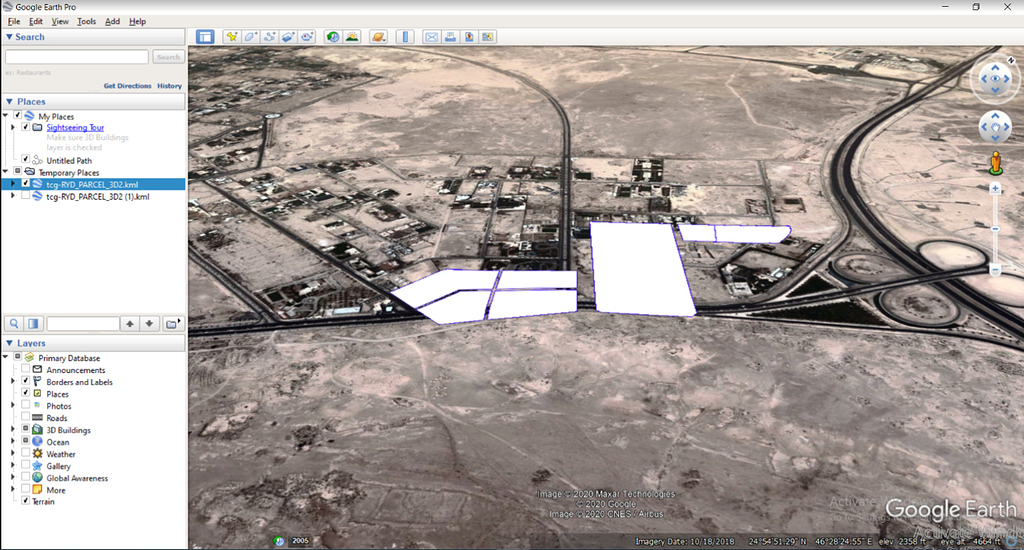Click the Move joystick hand control
The image size is (1024, 550).
pyautogui.click(x=995, y=127)
